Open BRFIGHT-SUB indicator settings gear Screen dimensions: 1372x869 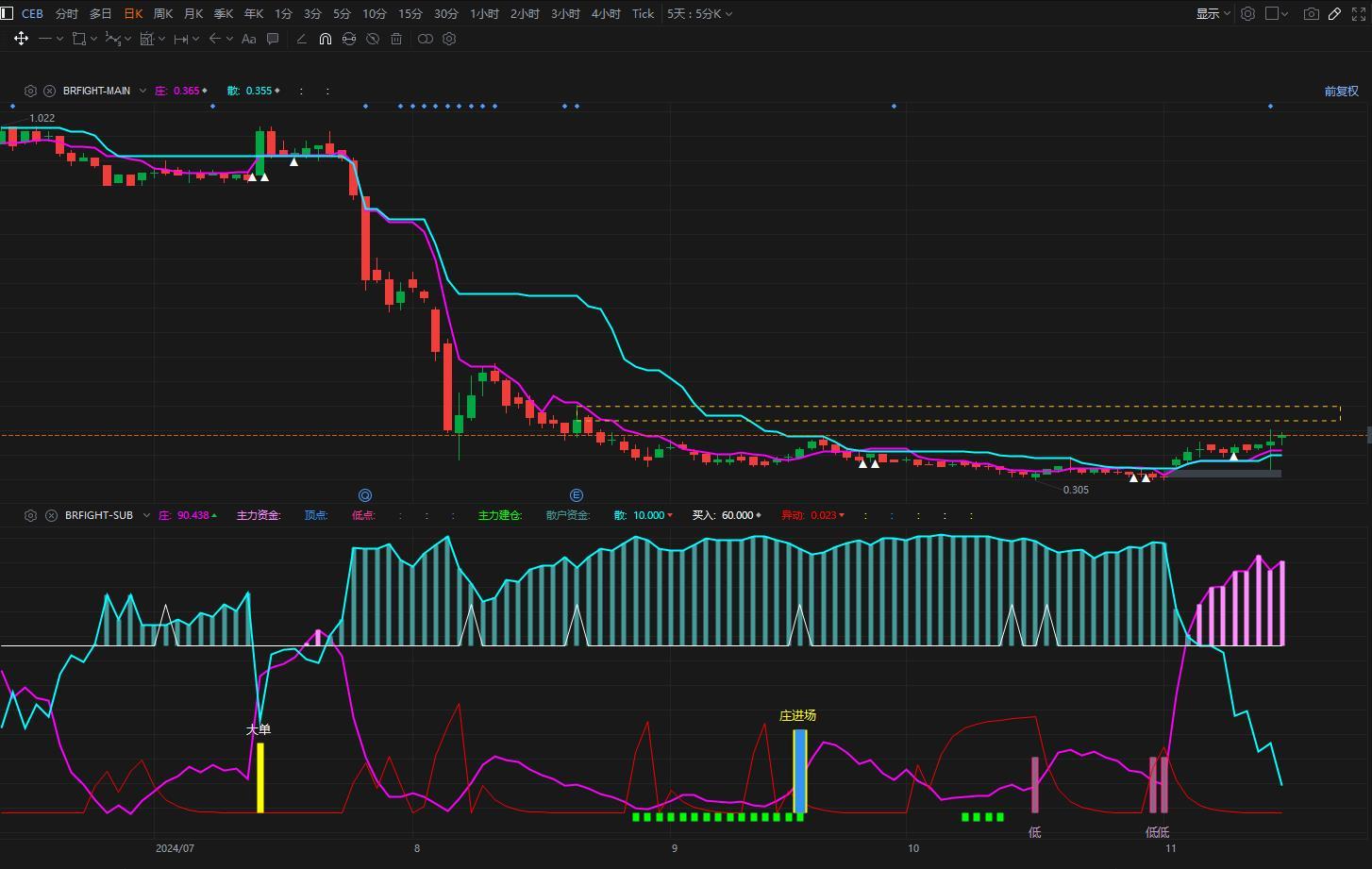coord(30,515)
